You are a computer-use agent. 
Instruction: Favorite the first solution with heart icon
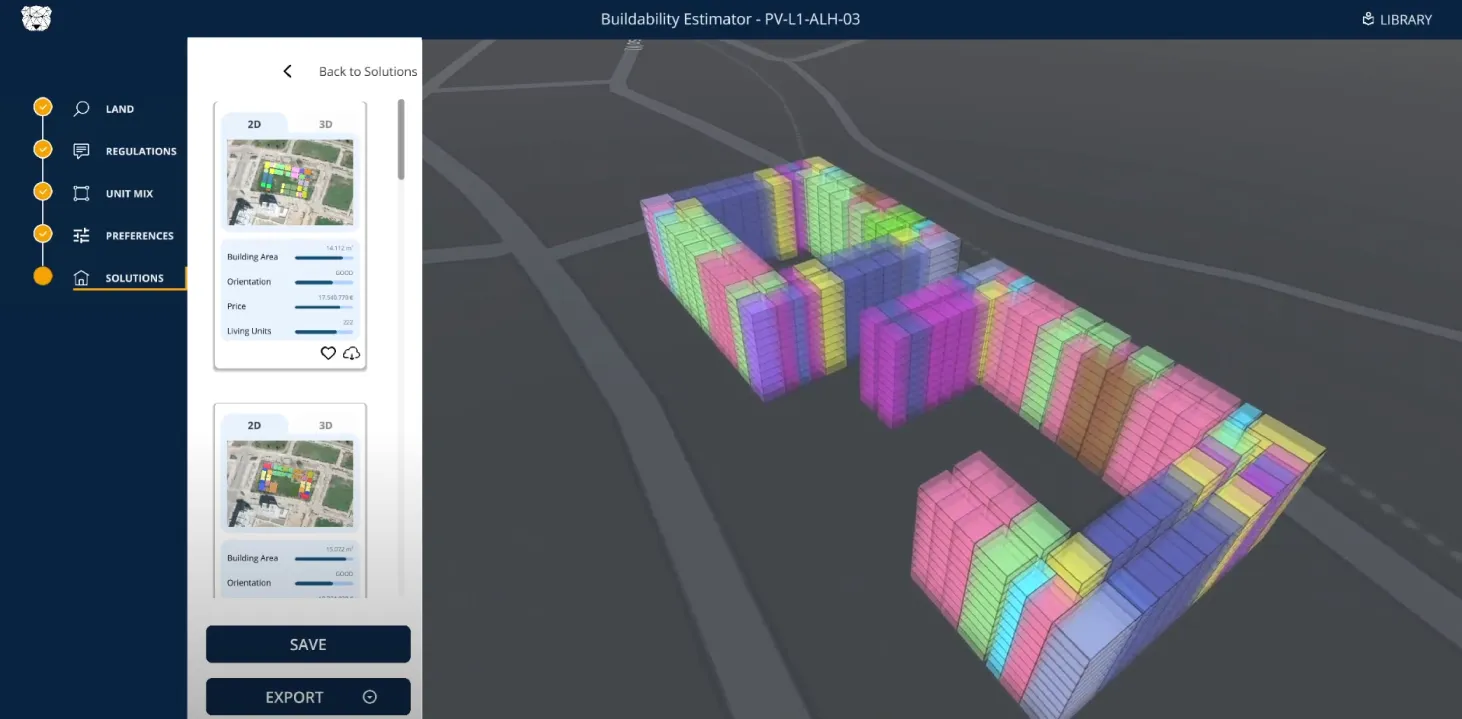pyautogui.click(x=328, y=353)
